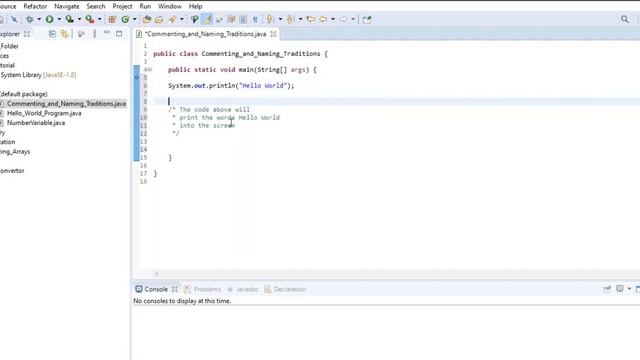Switch to the Declaration tab
The height and width of the screenshot is (360, 640).
point(285,289)
